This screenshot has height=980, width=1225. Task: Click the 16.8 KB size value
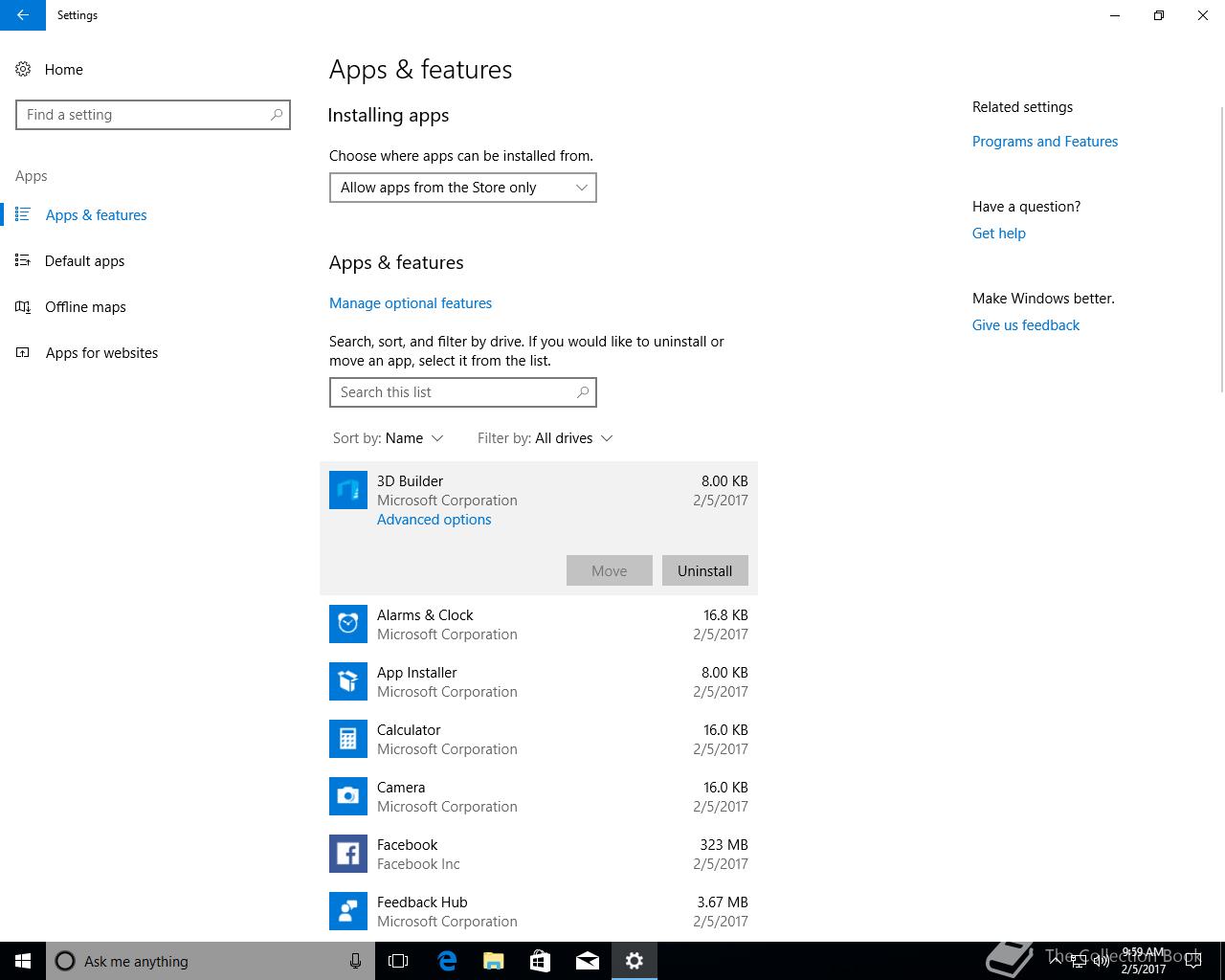coord(725,614)
